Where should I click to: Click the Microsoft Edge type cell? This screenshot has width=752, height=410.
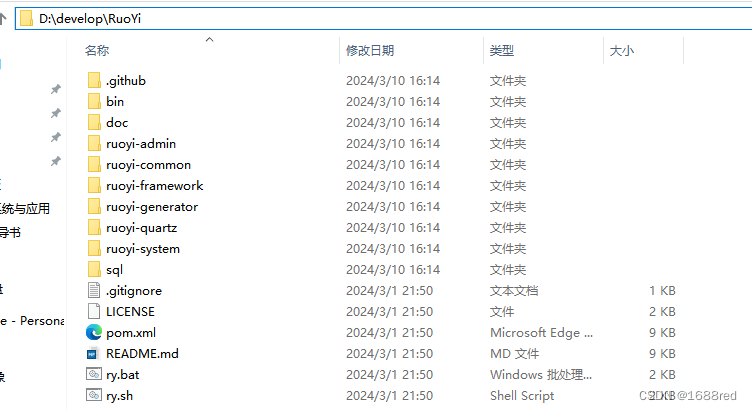tap(541, 333)
